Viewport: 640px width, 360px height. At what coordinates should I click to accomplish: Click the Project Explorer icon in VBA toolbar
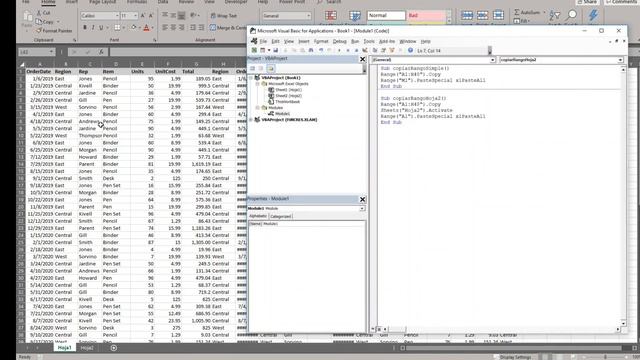point(375,50)
